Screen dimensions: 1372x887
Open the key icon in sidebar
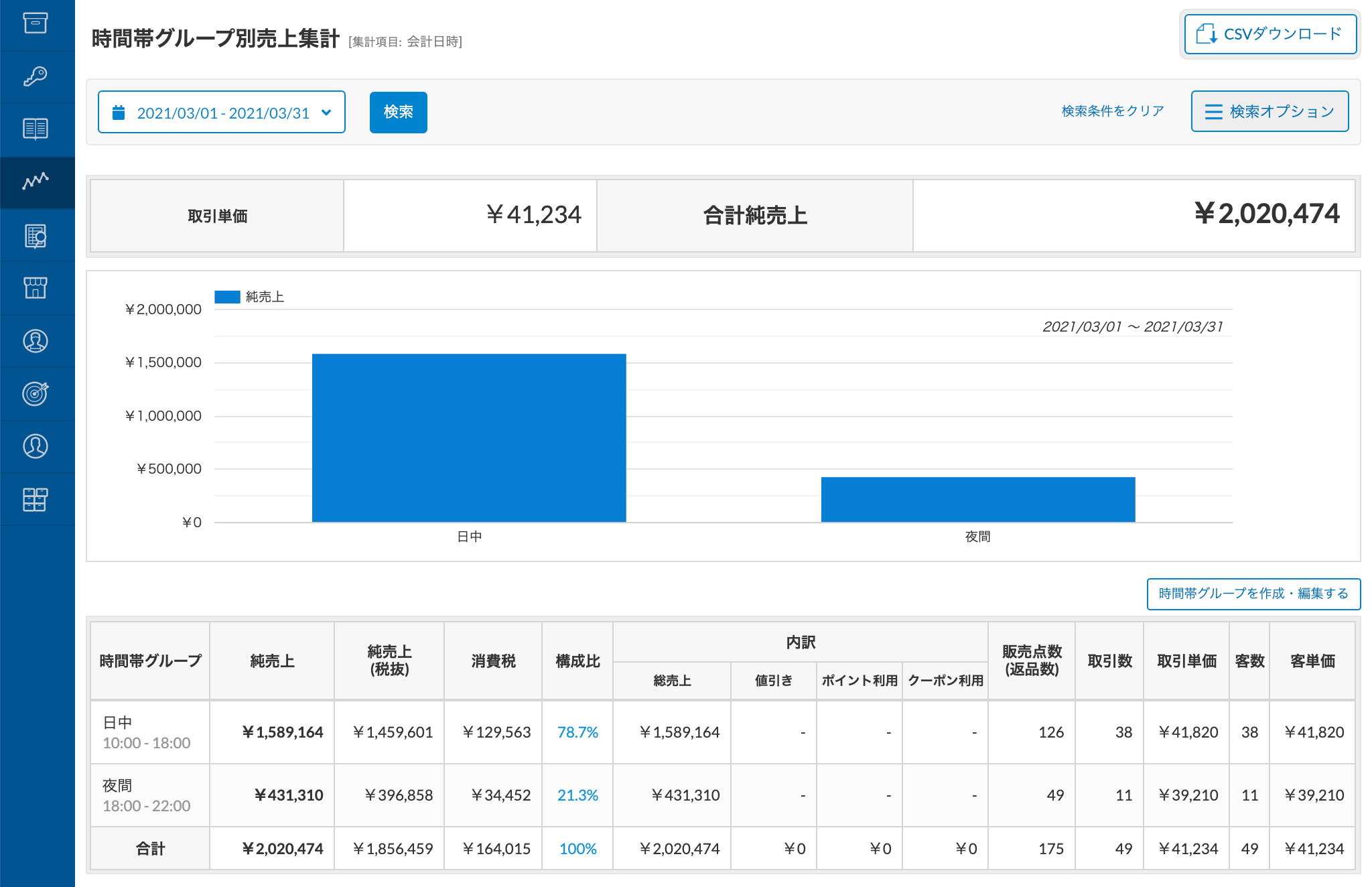coord(36,76)
